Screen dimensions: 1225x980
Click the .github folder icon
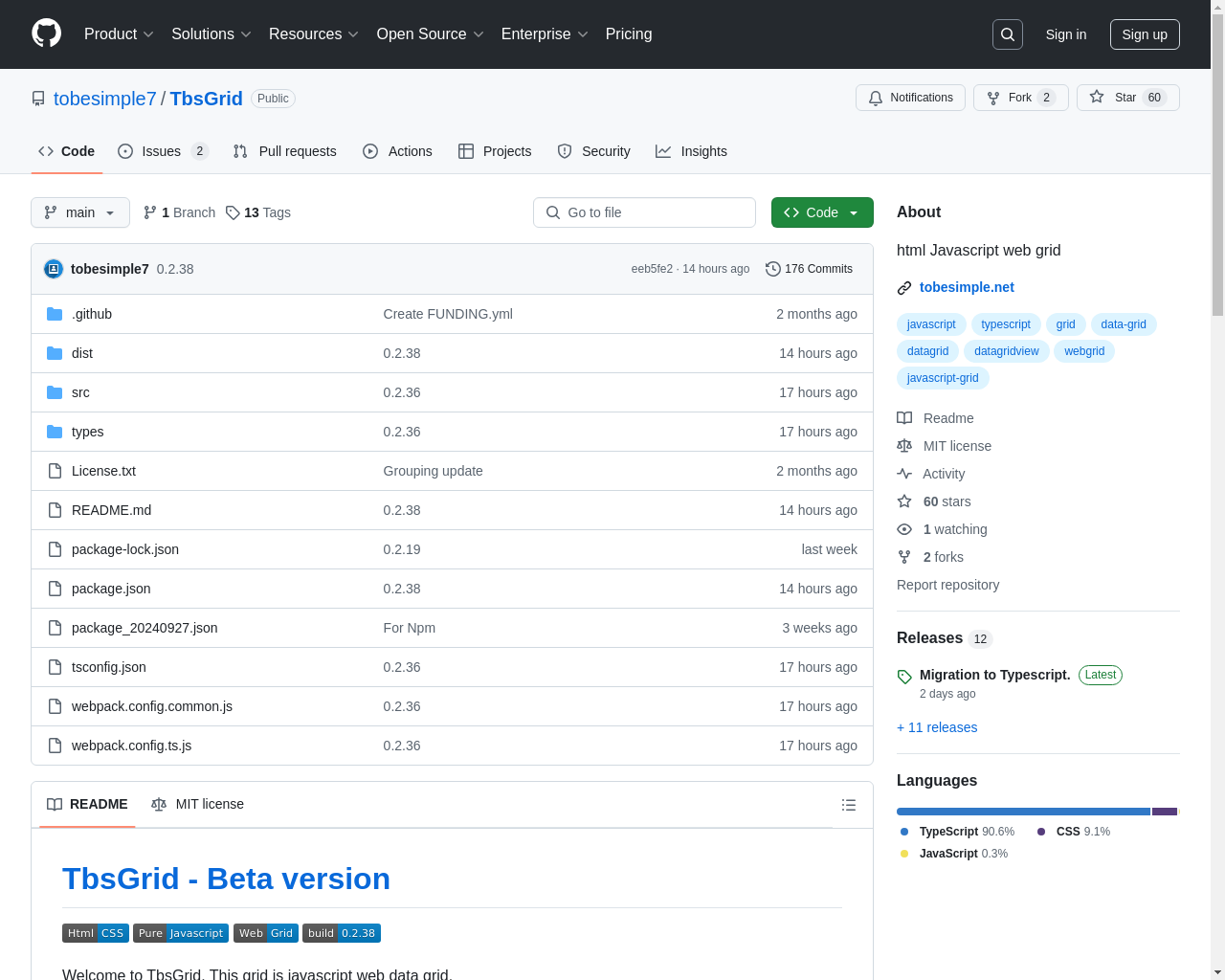coord(55,314)
